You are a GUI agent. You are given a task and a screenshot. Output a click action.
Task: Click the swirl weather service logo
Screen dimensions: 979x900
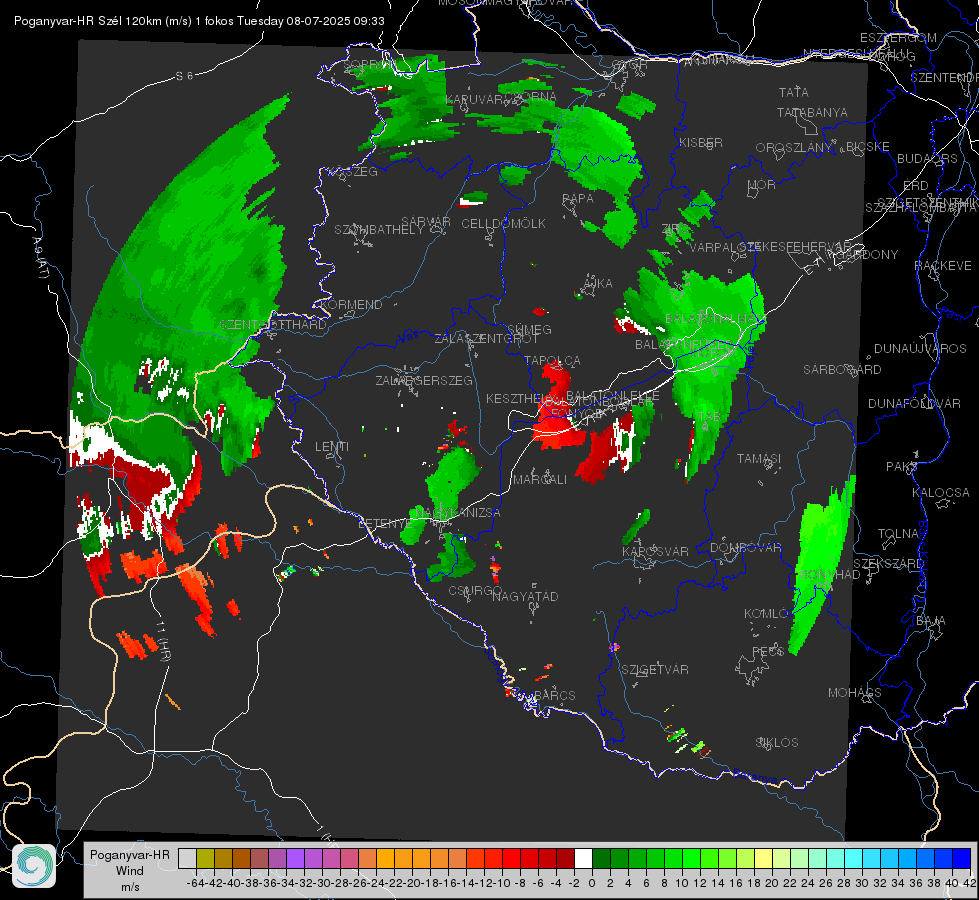(34, 866)
